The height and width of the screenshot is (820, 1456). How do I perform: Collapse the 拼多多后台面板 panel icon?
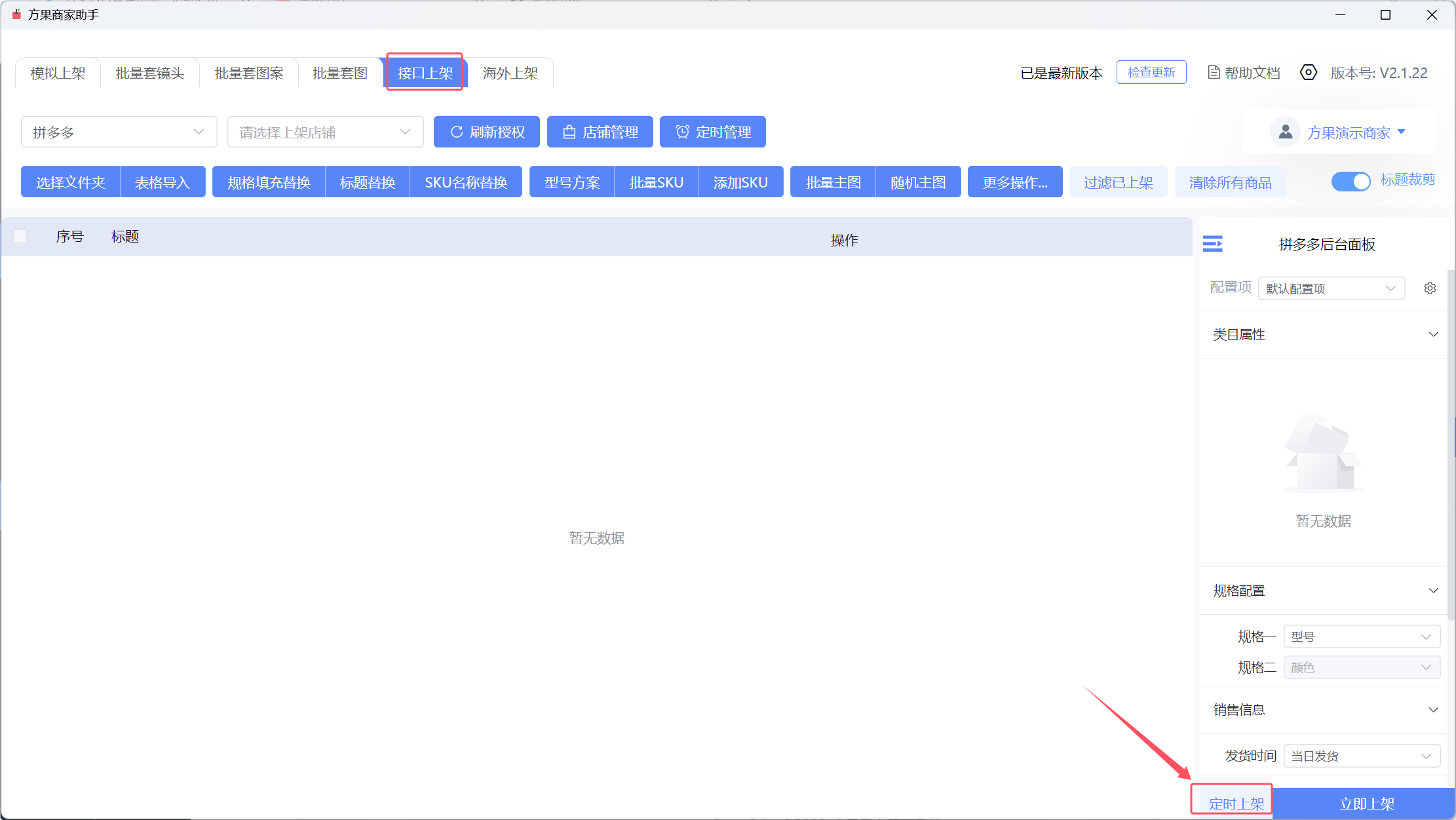coord(1212,244)
